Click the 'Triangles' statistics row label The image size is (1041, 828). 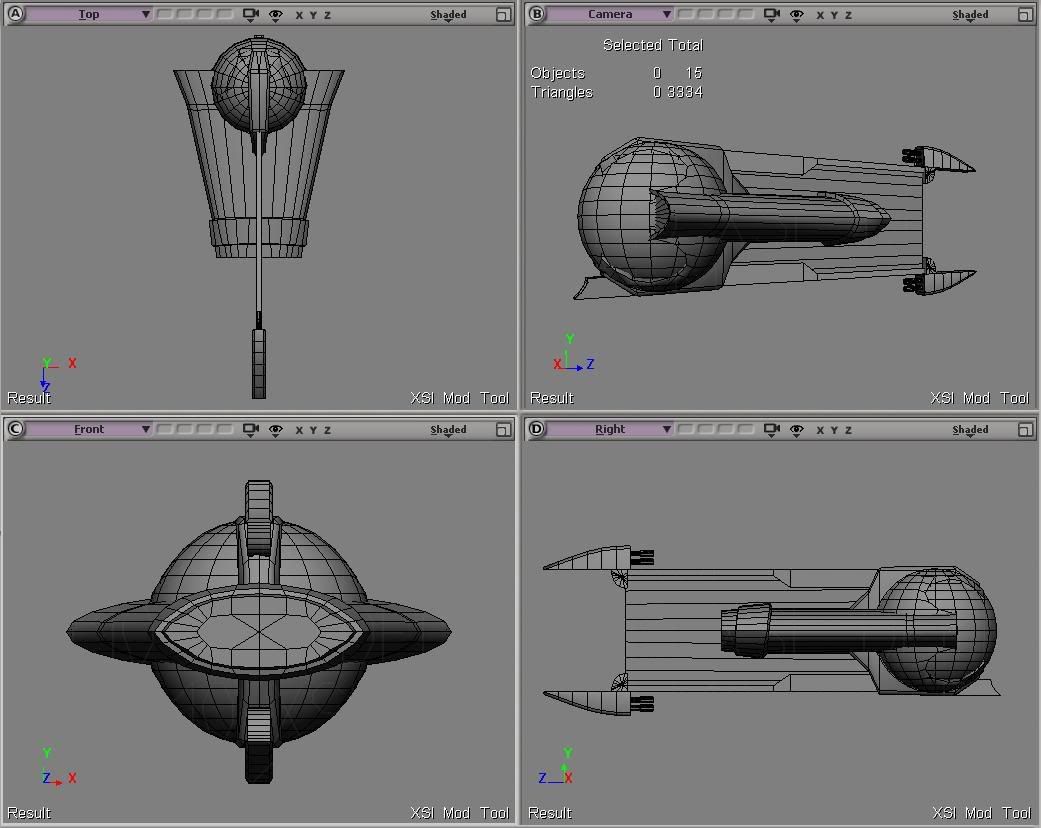click(x=561, y=92)
